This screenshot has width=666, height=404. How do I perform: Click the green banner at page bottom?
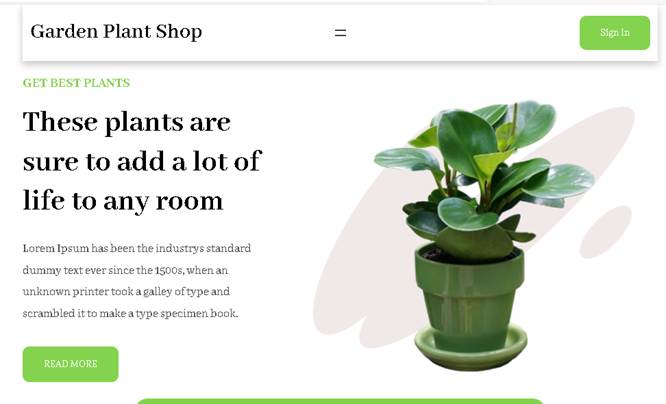click(x=340, y=401)
